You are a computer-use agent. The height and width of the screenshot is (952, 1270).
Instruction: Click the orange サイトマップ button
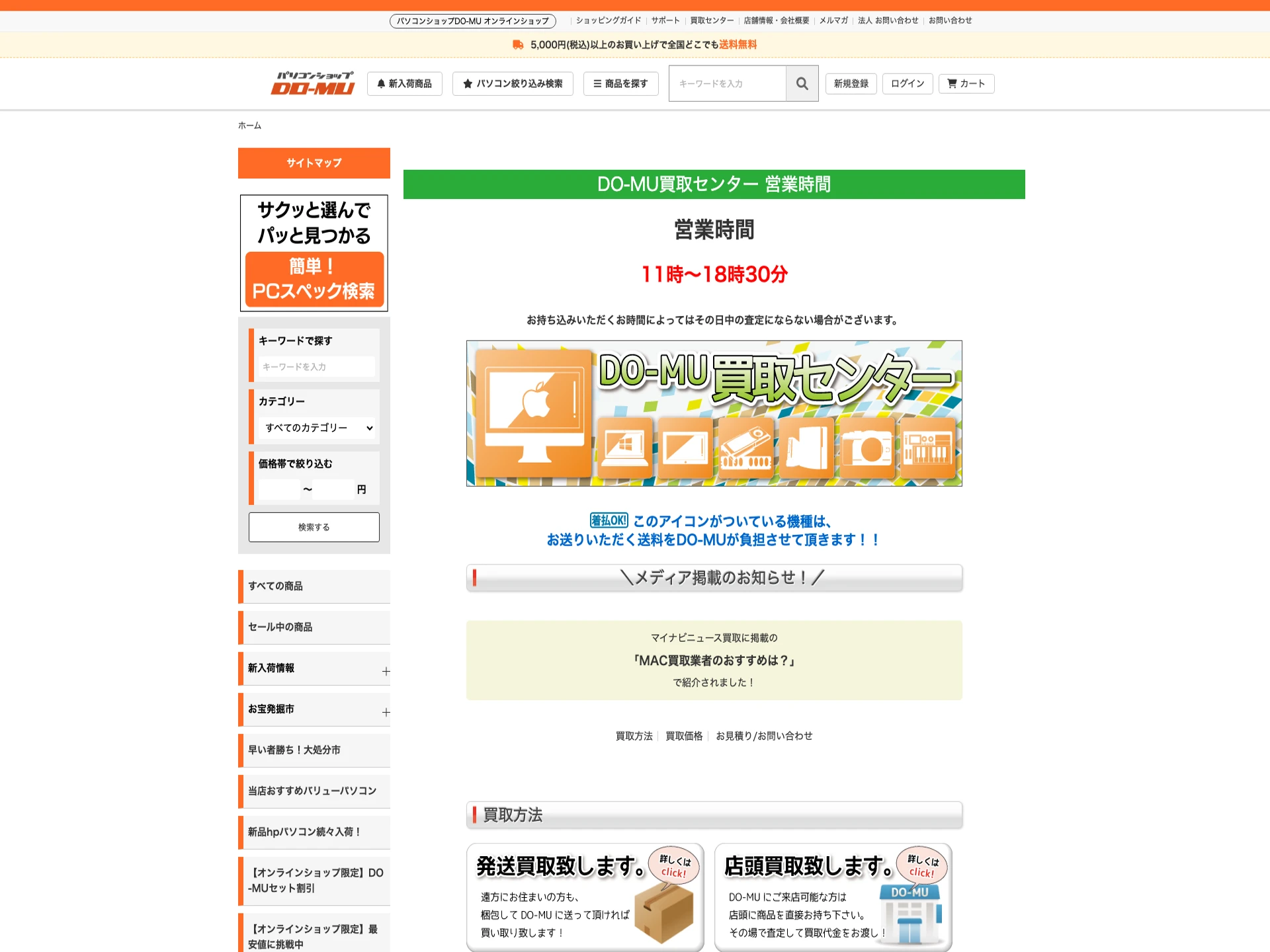coord(314,163)
